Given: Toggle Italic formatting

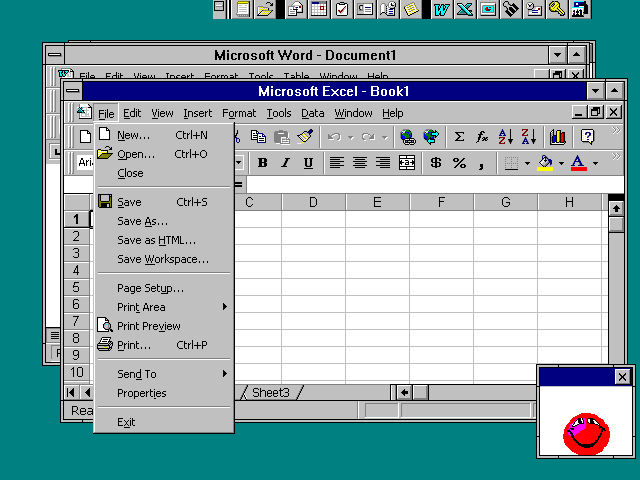Looking at the screenshot, I should 285,163.
